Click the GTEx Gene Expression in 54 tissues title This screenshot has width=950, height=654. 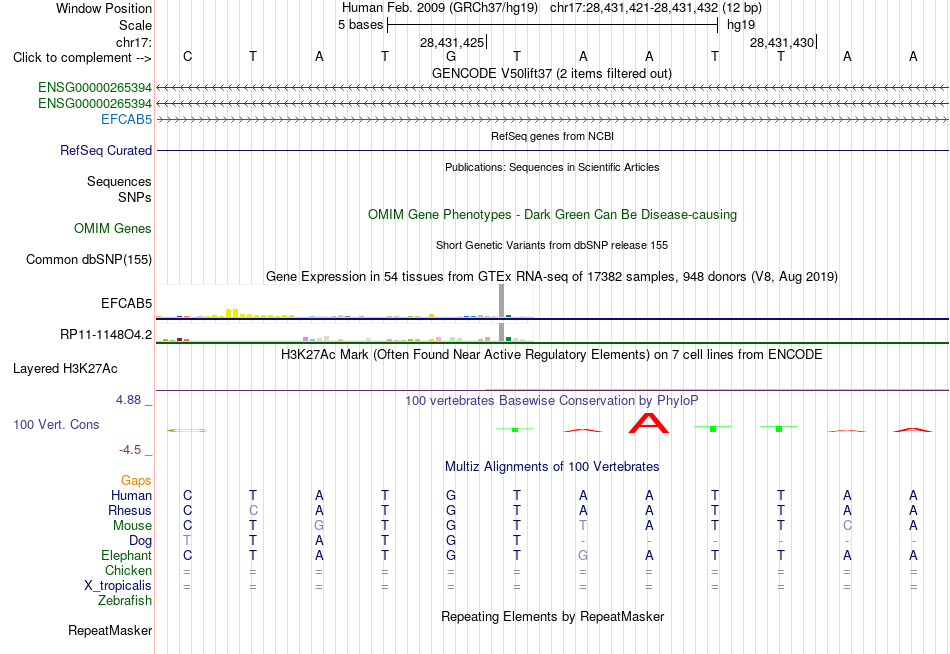552,276
